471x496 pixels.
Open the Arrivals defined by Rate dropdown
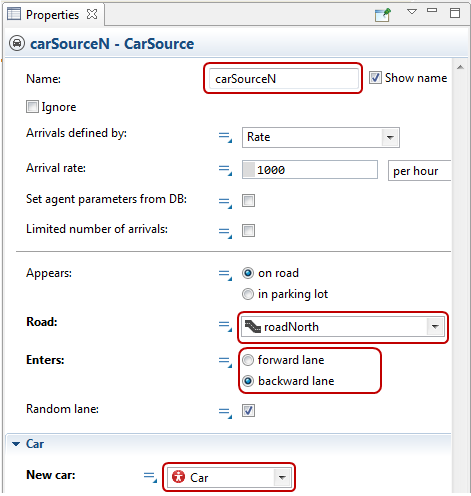(x=321, y=137)
